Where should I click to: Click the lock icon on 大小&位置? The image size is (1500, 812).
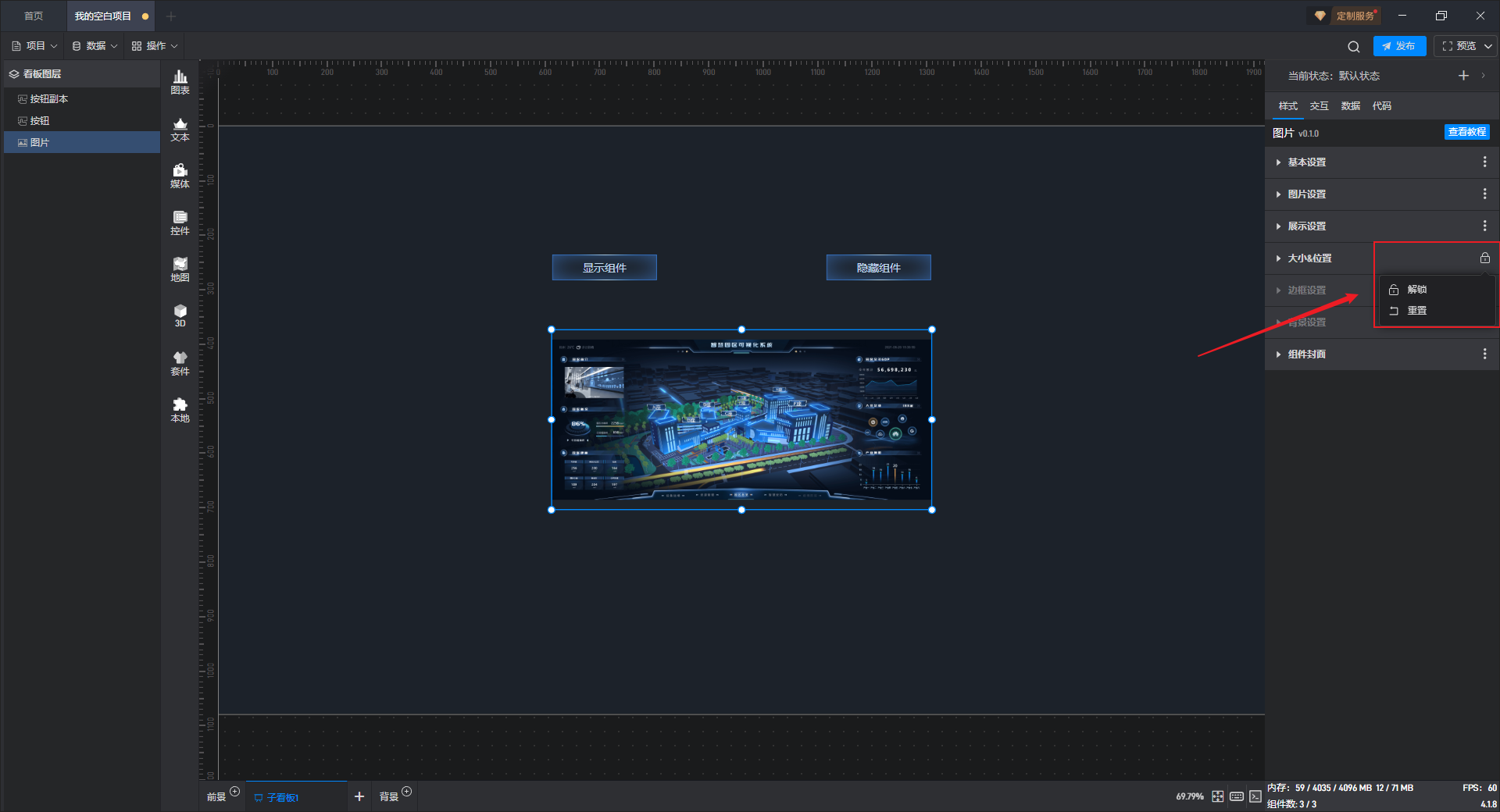click(1484, 258)
